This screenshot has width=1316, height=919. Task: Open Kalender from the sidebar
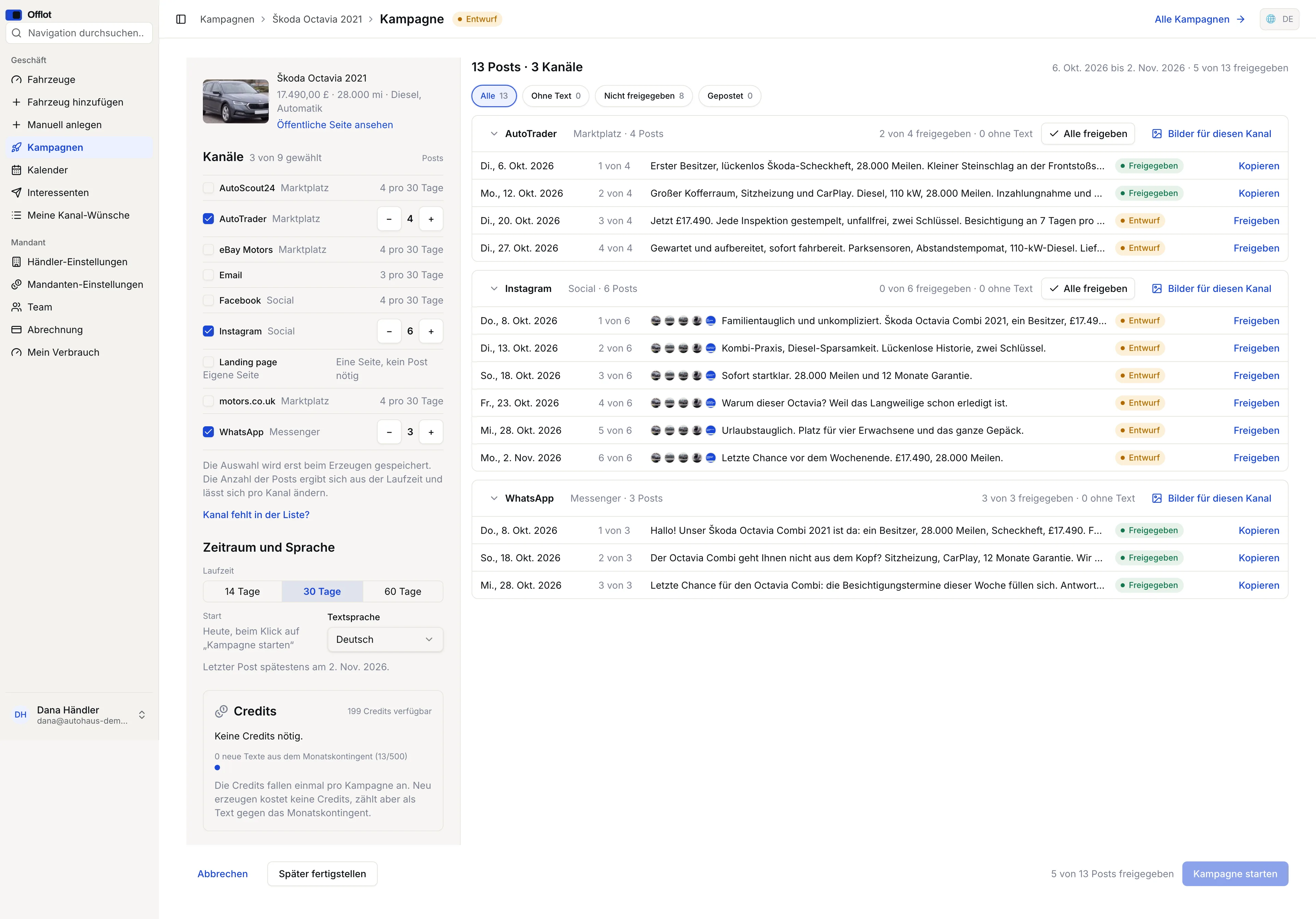click(79, 170)
